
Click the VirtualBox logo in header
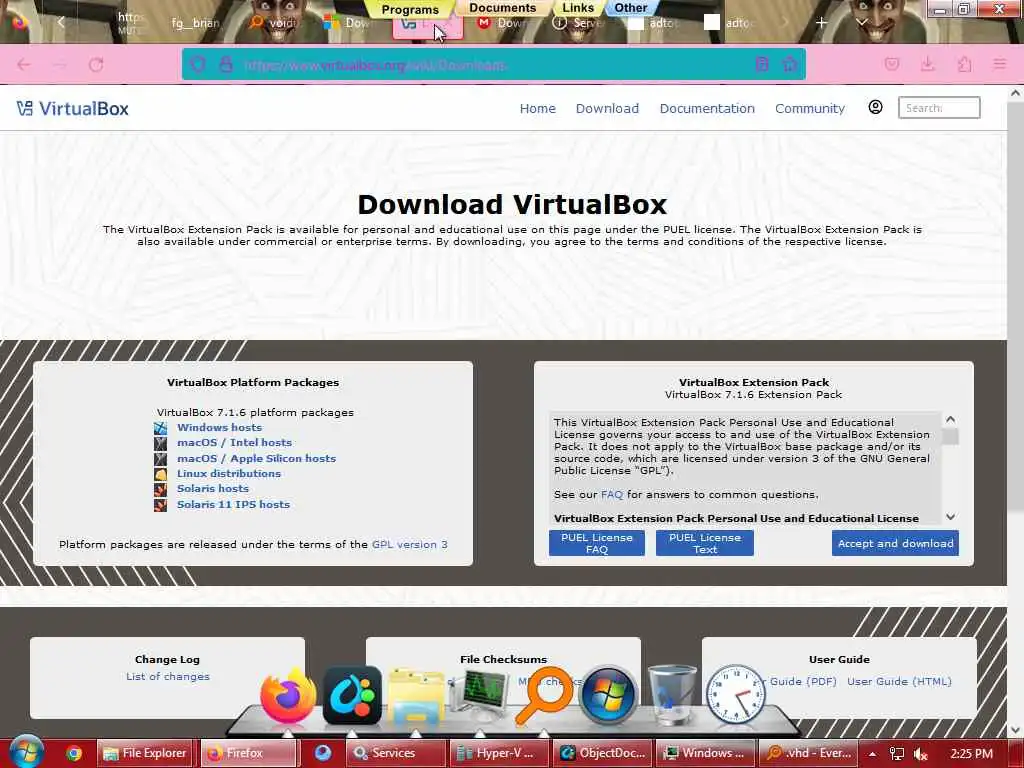72,108
